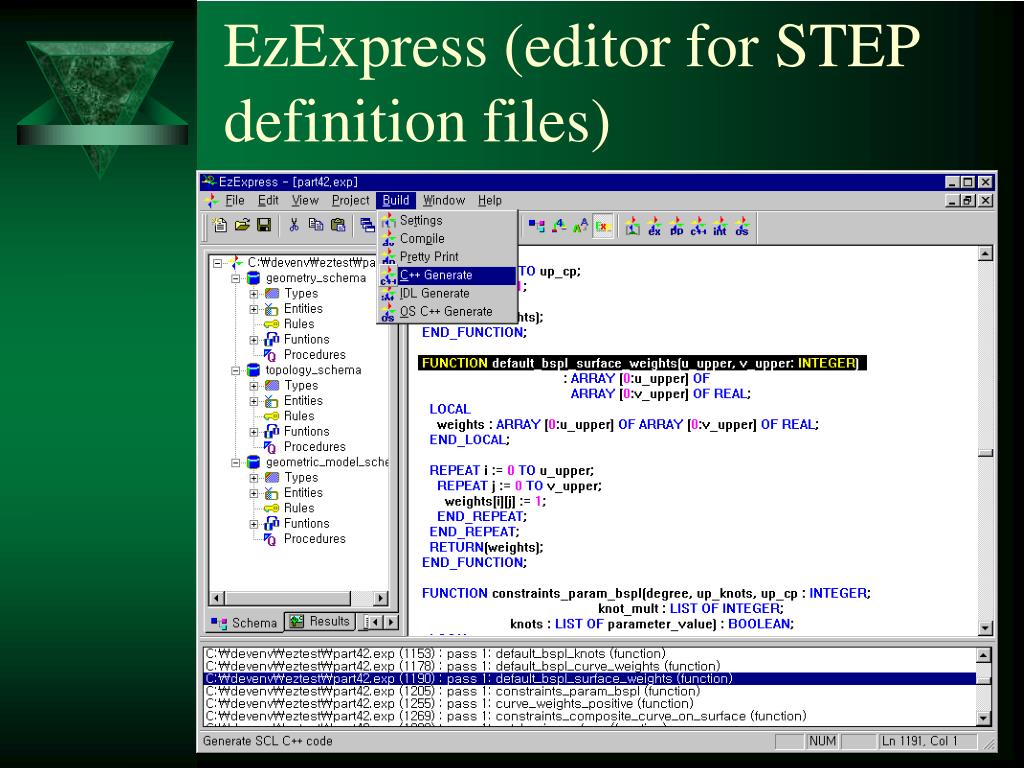1024x768 pixels.
Task: Expand Funtions under topology_schema
Action: pyautogui.click(x=254, y=432)
